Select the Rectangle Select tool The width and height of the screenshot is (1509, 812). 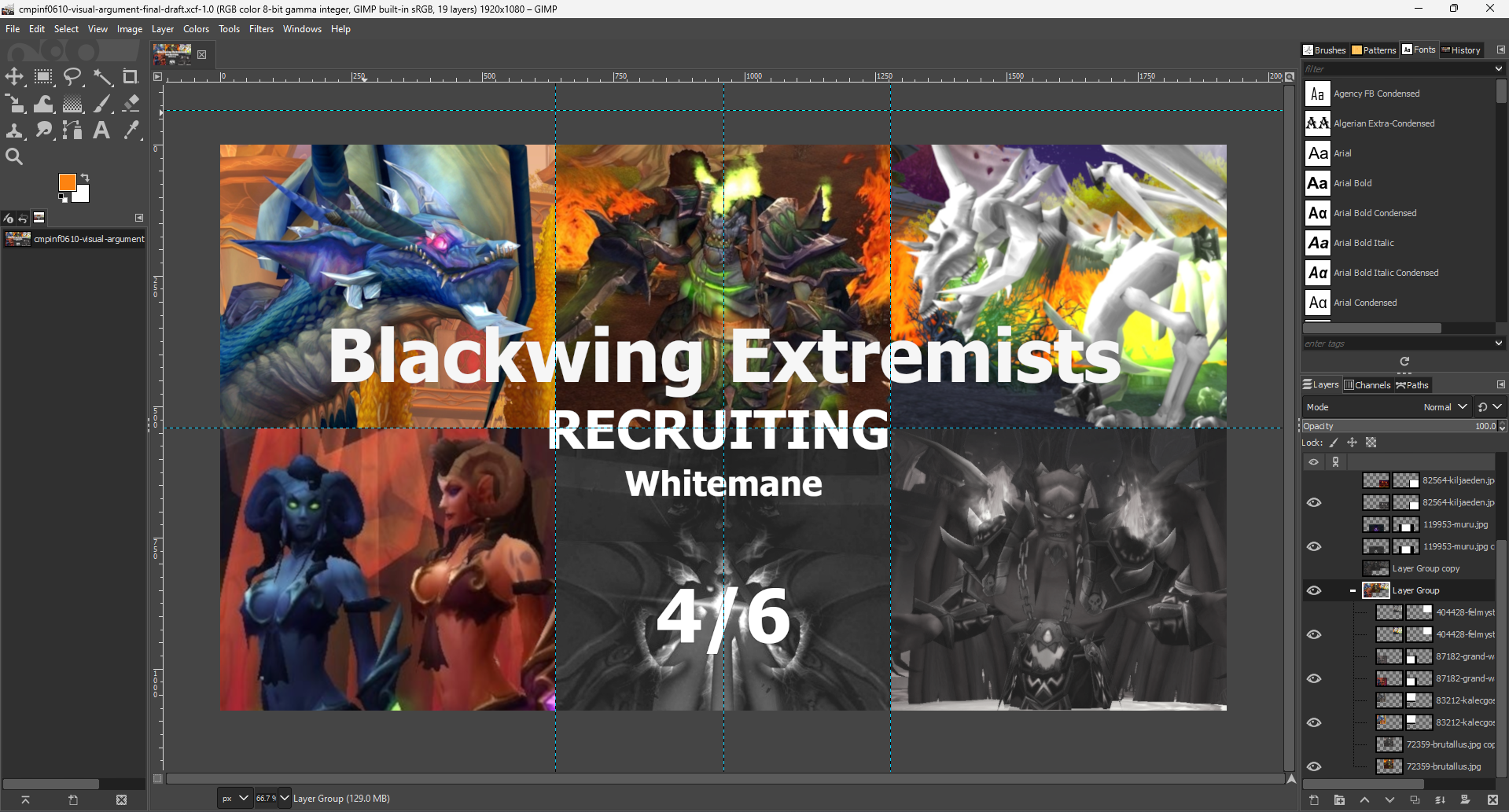coord(43,77)
